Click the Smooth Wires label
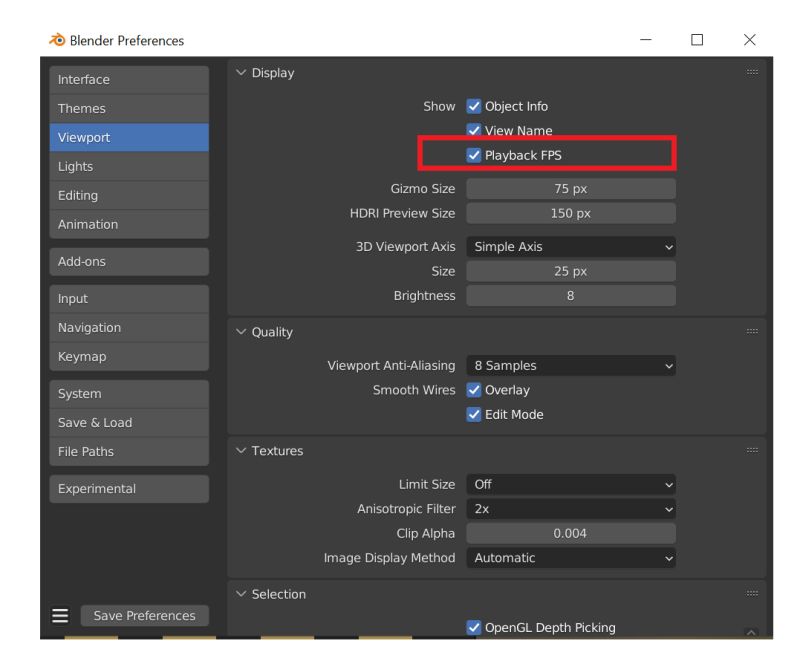Viewport: 800px width, 658px height. tap(414, 390)
